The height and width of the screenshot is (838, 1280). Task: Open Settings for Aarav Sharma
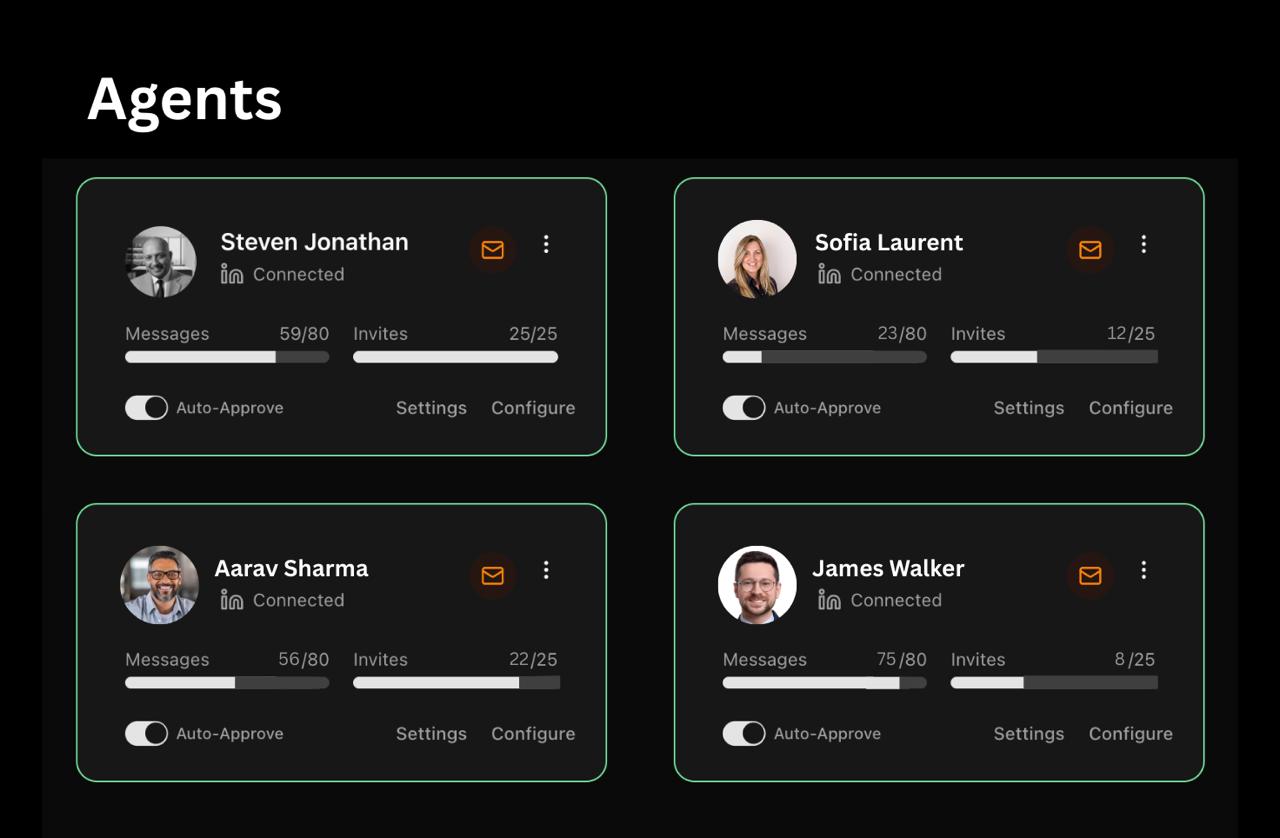(x=431, y=733)
